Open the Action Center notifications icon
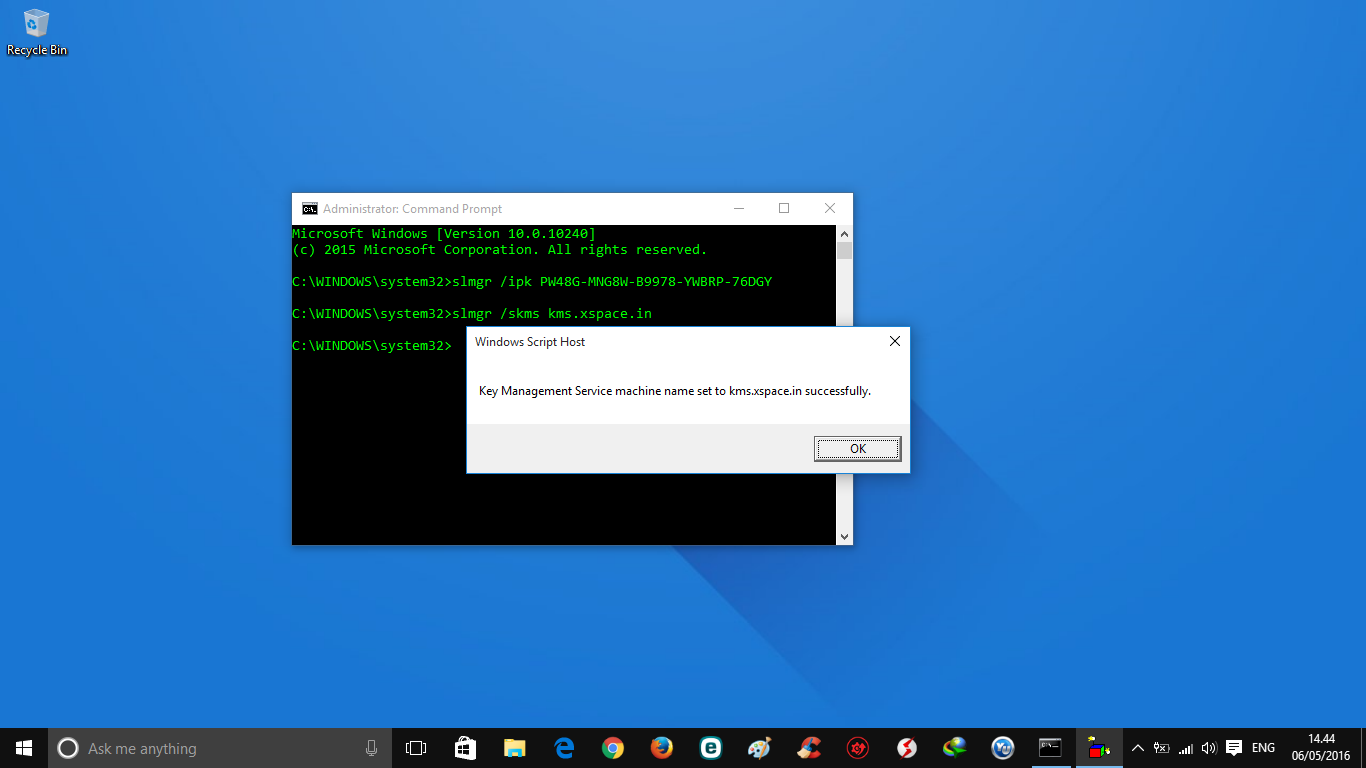The image size is (1366, 768). point(1234,748)
